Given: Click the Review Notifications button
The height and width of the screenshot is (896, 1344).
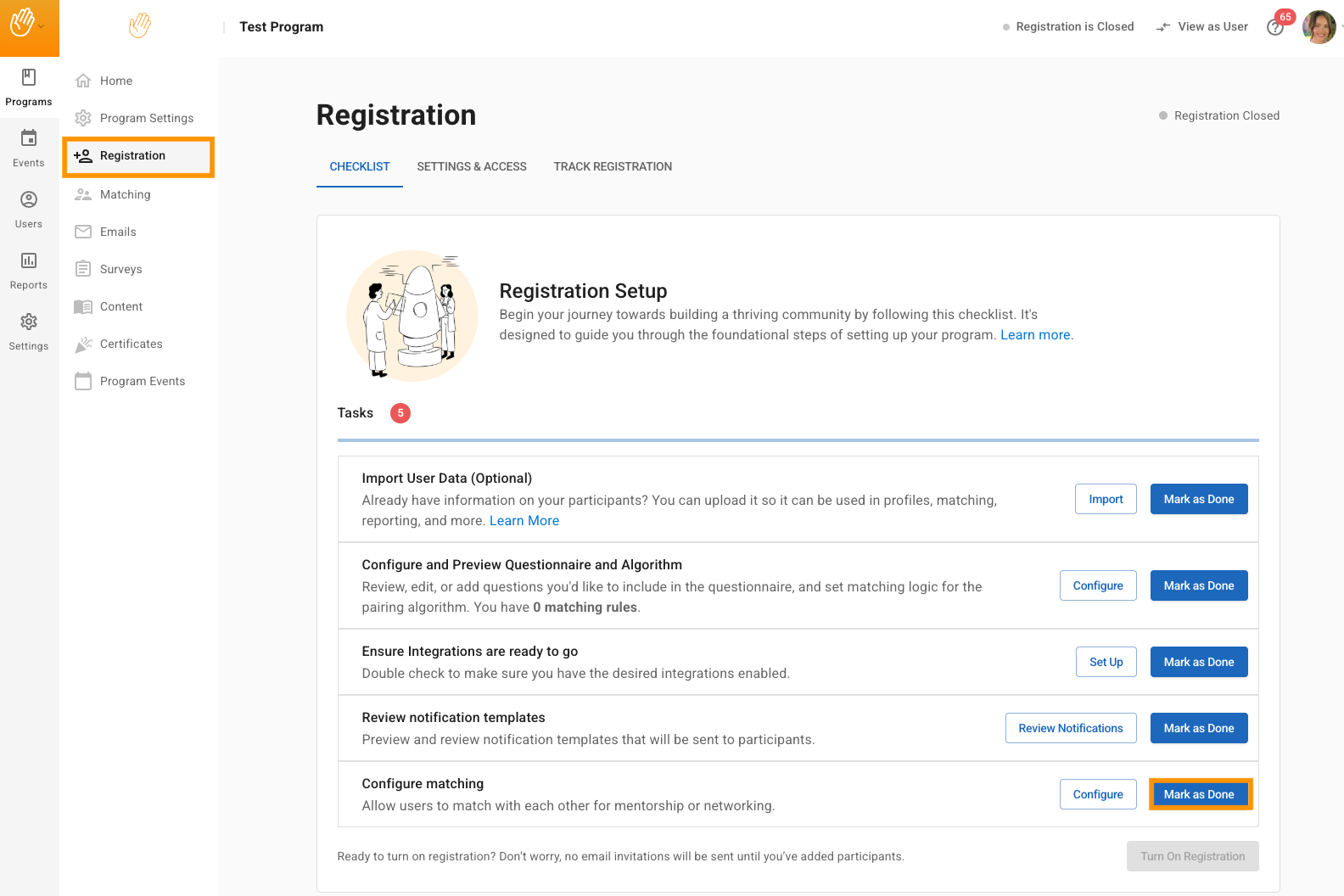Looking at the screenshot, I should 1071,728.
